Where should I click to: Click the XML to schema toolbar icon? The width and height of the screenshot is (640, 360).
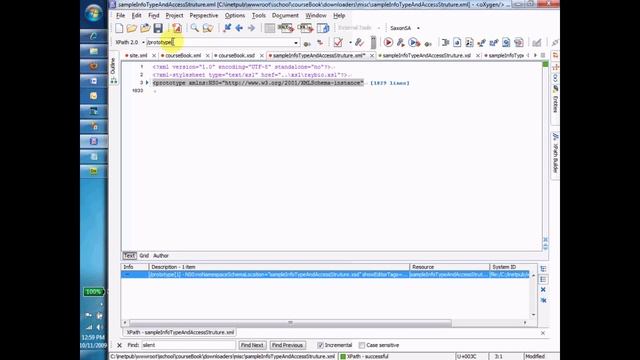point(285,28)
